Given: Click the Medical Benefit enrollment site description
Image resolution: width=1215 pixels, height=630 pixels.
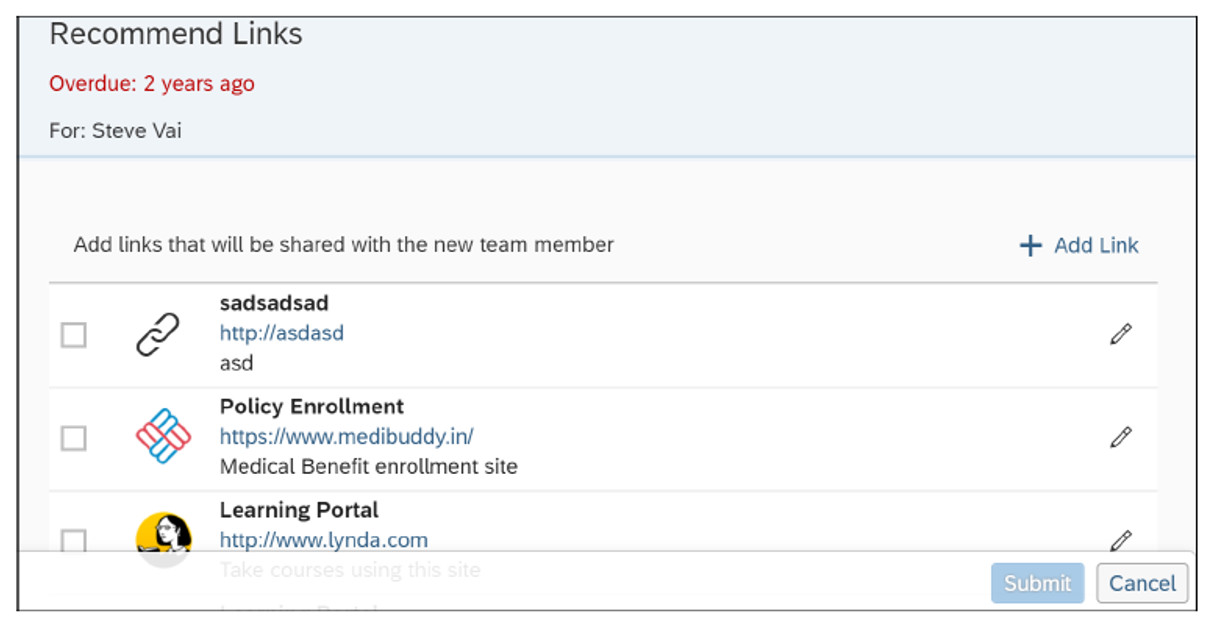Looking at the screenshot, I should 368,466.
